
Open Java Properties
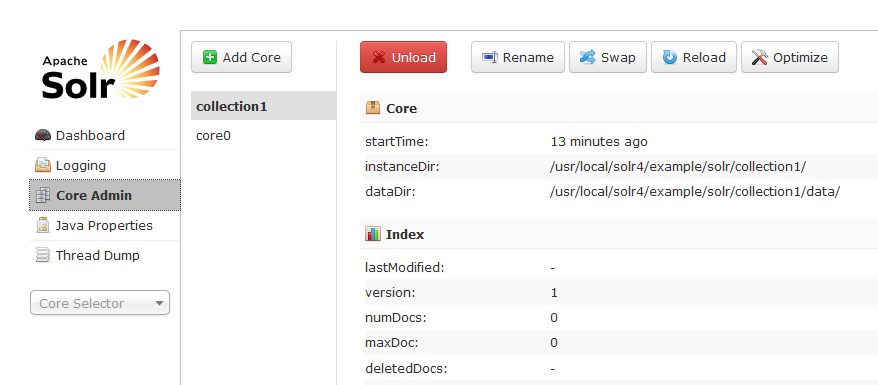(x=104, y=226)
